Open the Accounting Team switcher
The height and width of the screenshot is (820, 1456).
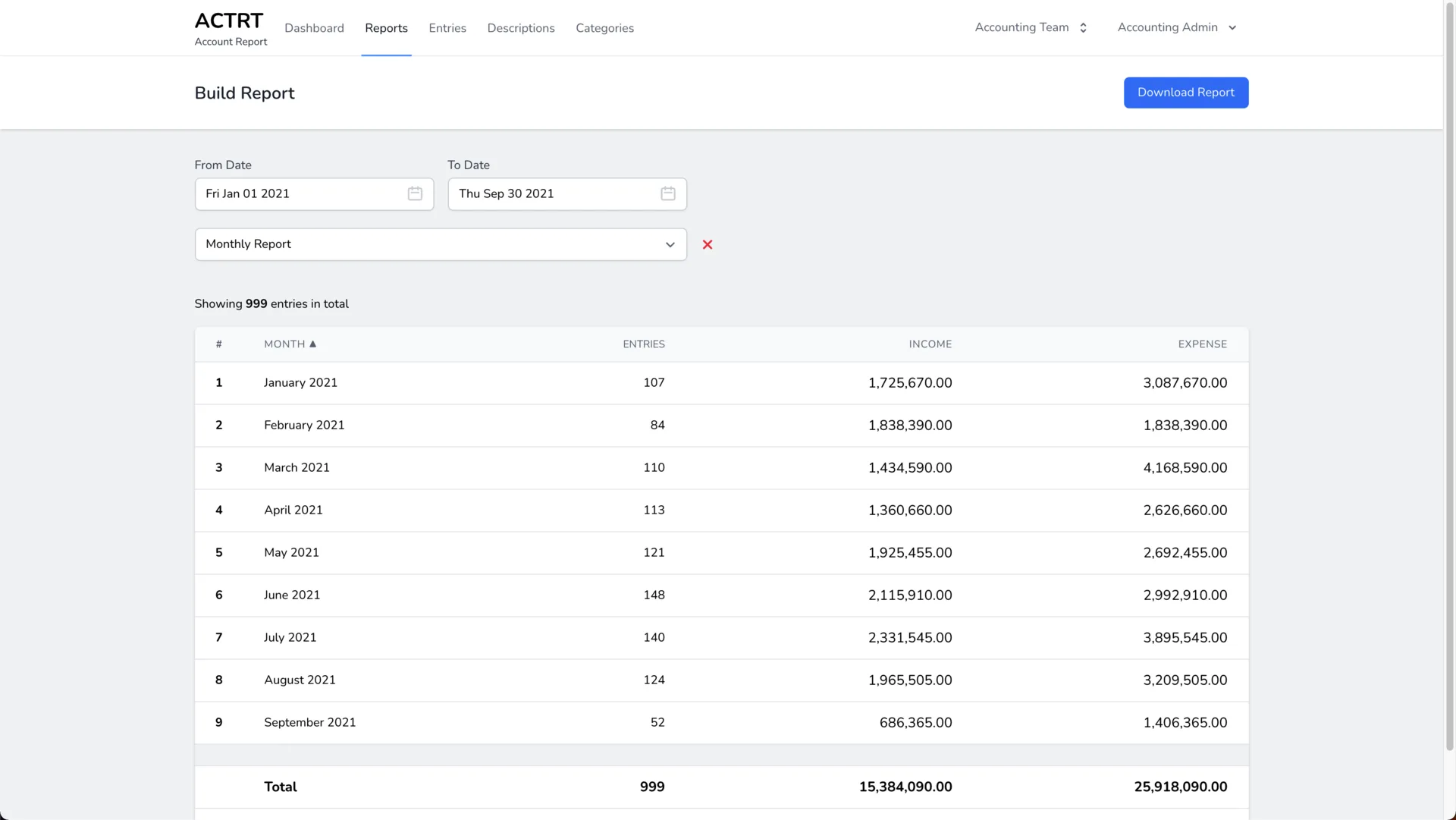click(x=1031, y=27)
